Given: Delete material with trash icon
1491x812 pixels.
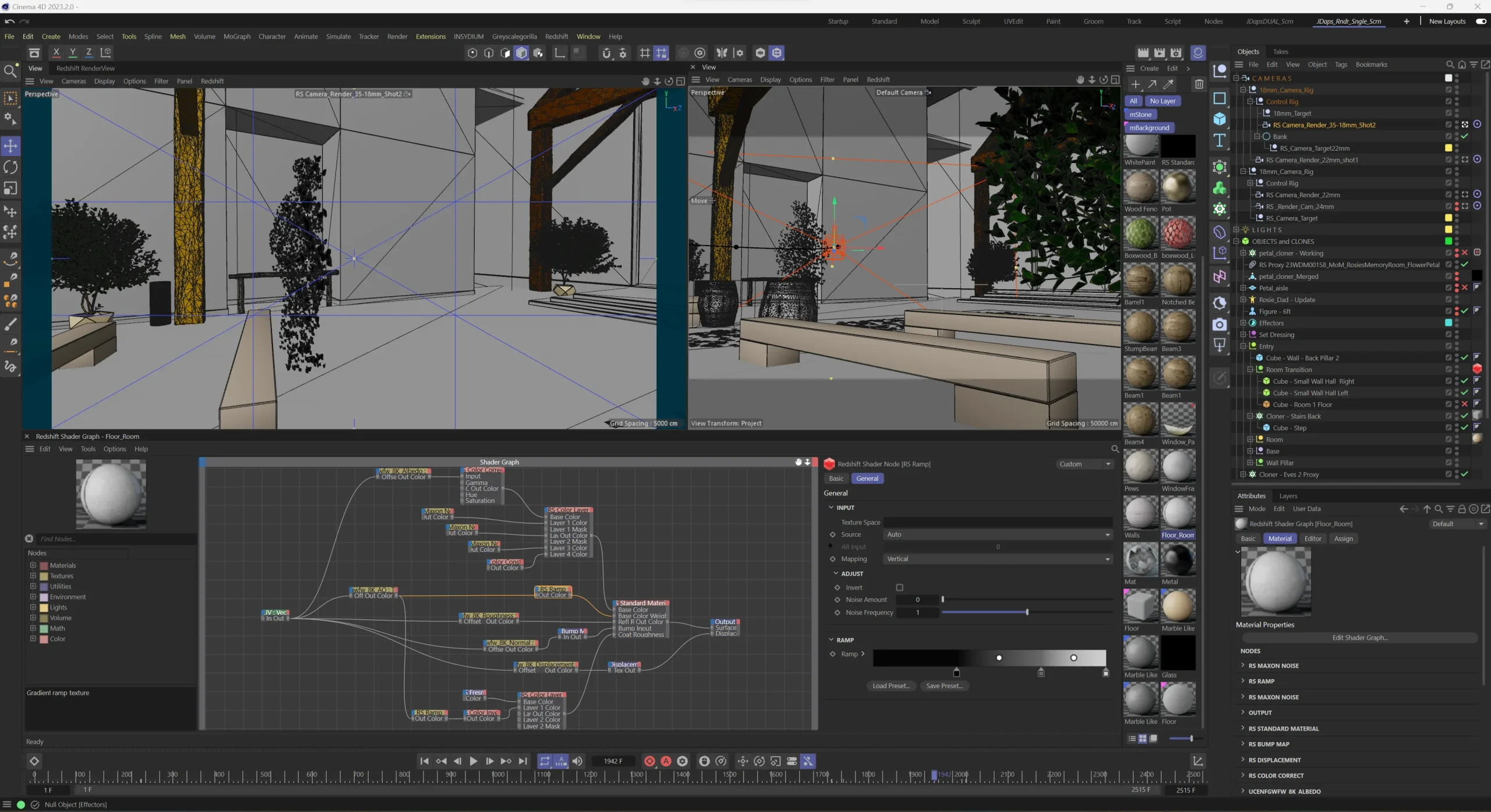Looking at the screenshot, I should coord(1199,84).
